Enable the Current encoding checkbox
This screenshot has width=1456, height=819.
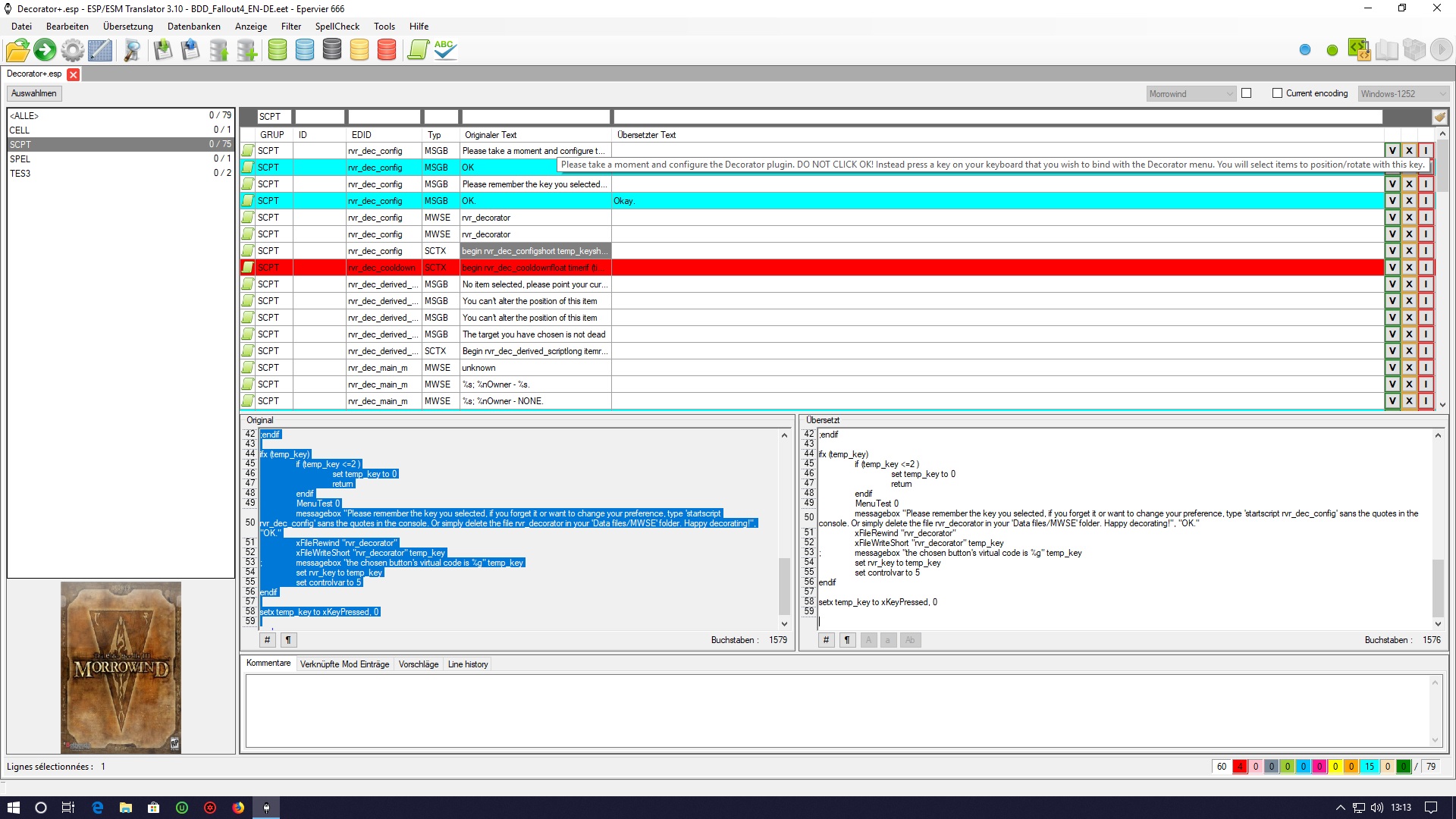point(1277,93)
